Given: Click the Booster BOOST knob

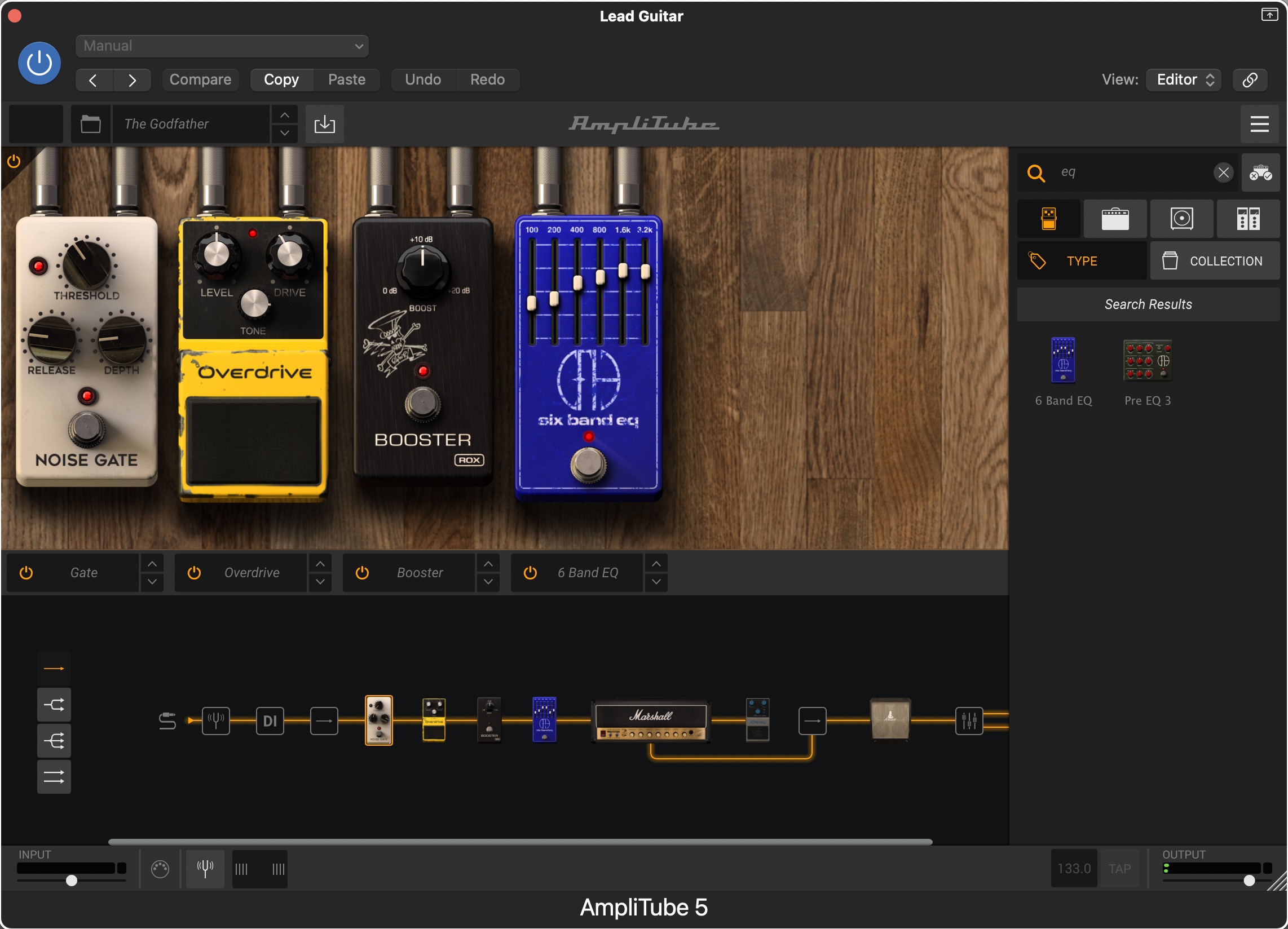Looking at the screenshot, I should pyautogui.click(x=422, y=269).
